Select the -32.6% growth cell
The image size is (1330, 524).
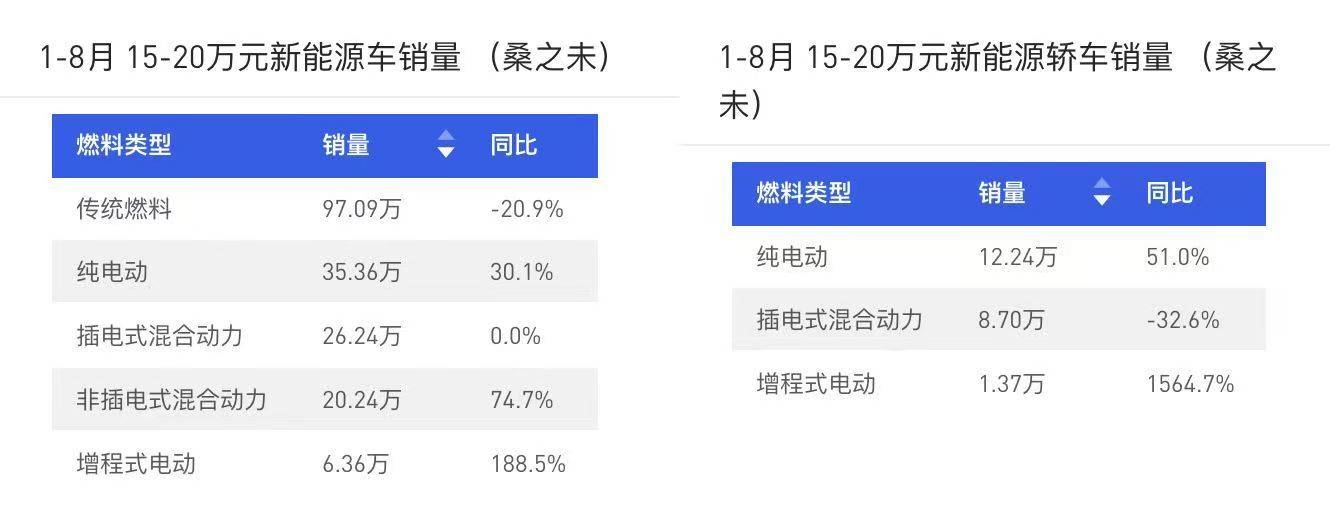click(x=1182, y=320)
